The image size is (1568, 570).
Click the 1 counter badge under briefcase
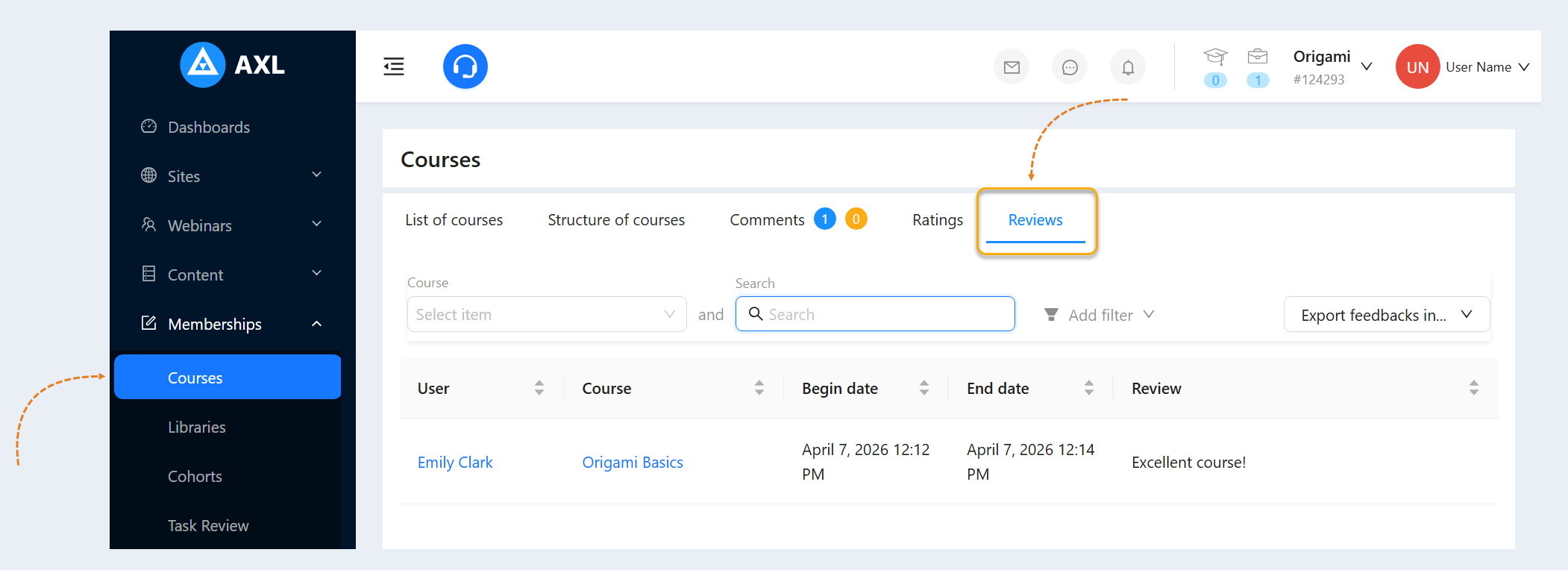tap(1258, 80)
